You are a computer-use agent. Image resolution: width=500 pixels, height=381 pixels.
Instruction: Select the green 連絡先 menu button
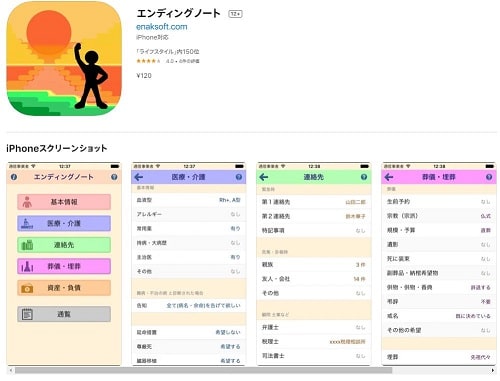(x=64, y=245)
